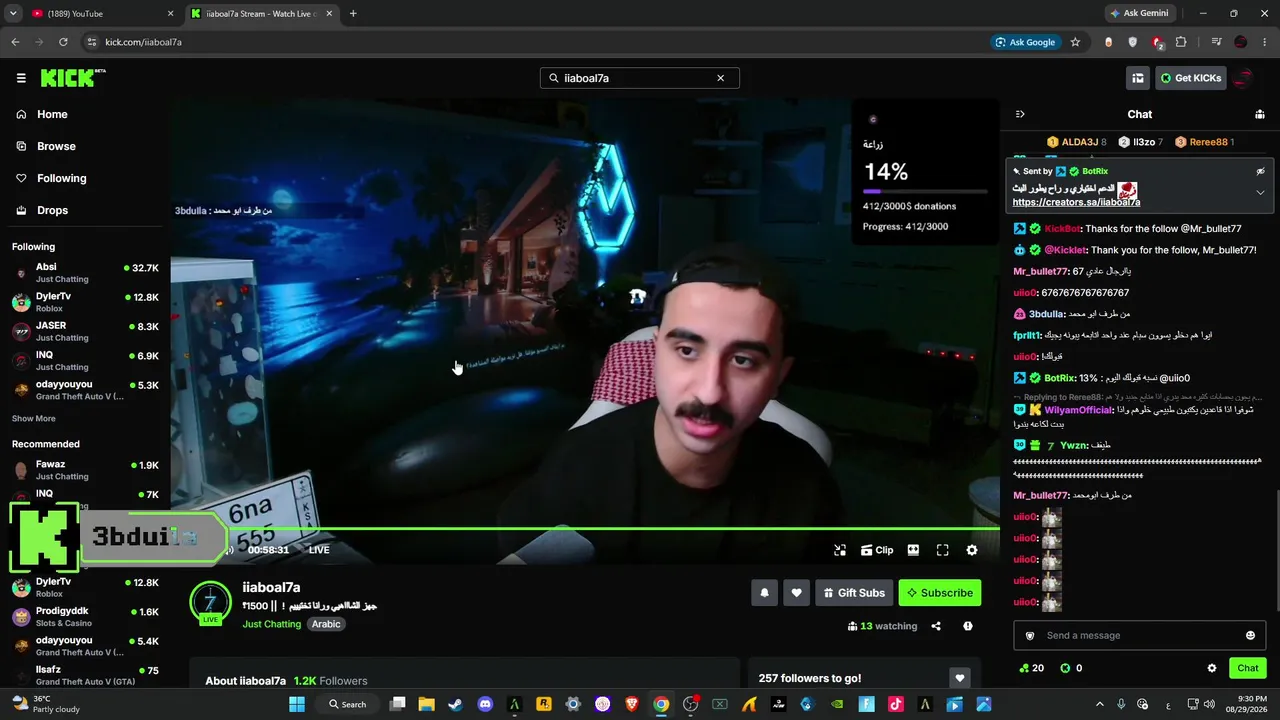Bookmark this page with the star
The image size is (1280, 720).
click(1075, 42)
